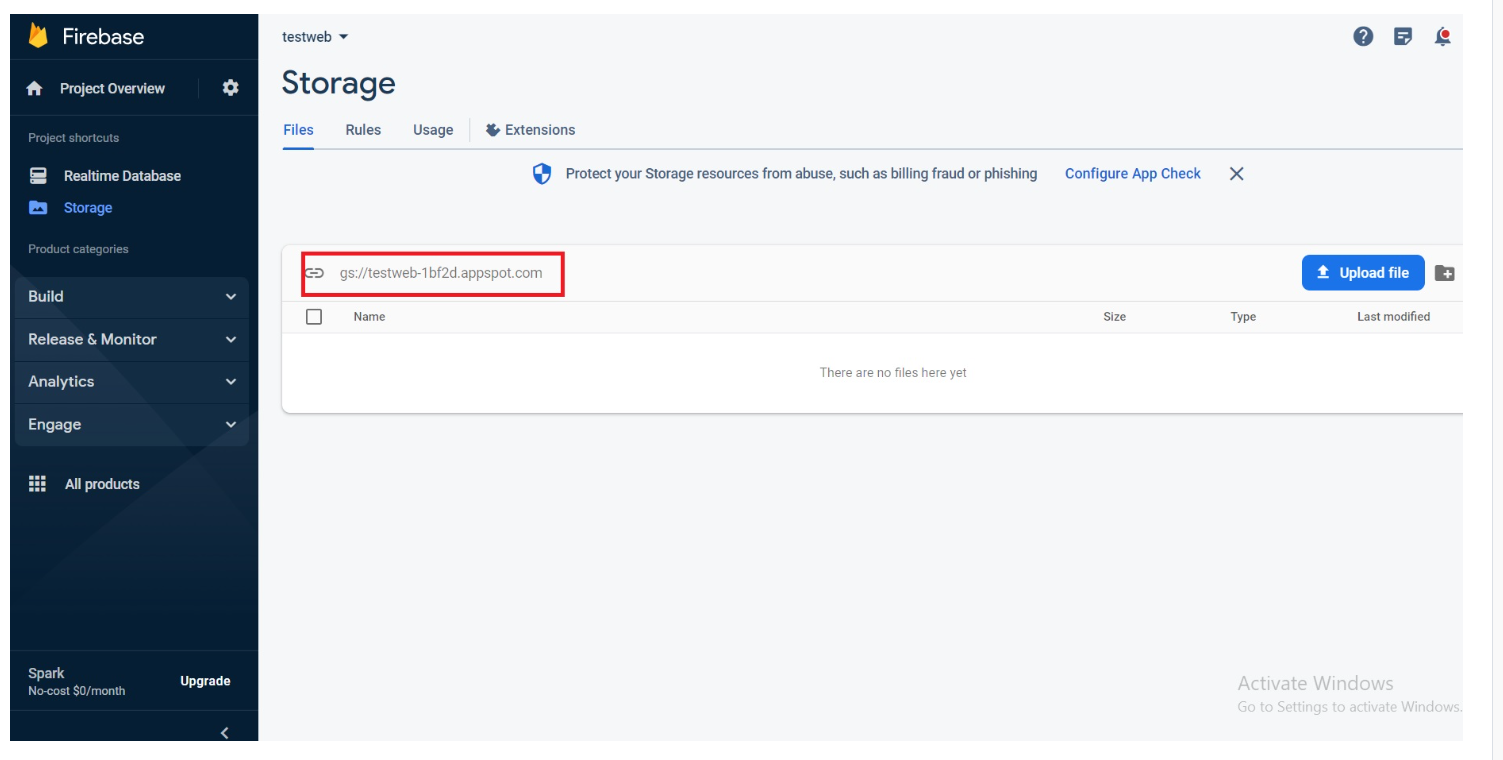1503x760 pixels.
Task: Click the Upgrade plan button
Action: pos(205,681)
